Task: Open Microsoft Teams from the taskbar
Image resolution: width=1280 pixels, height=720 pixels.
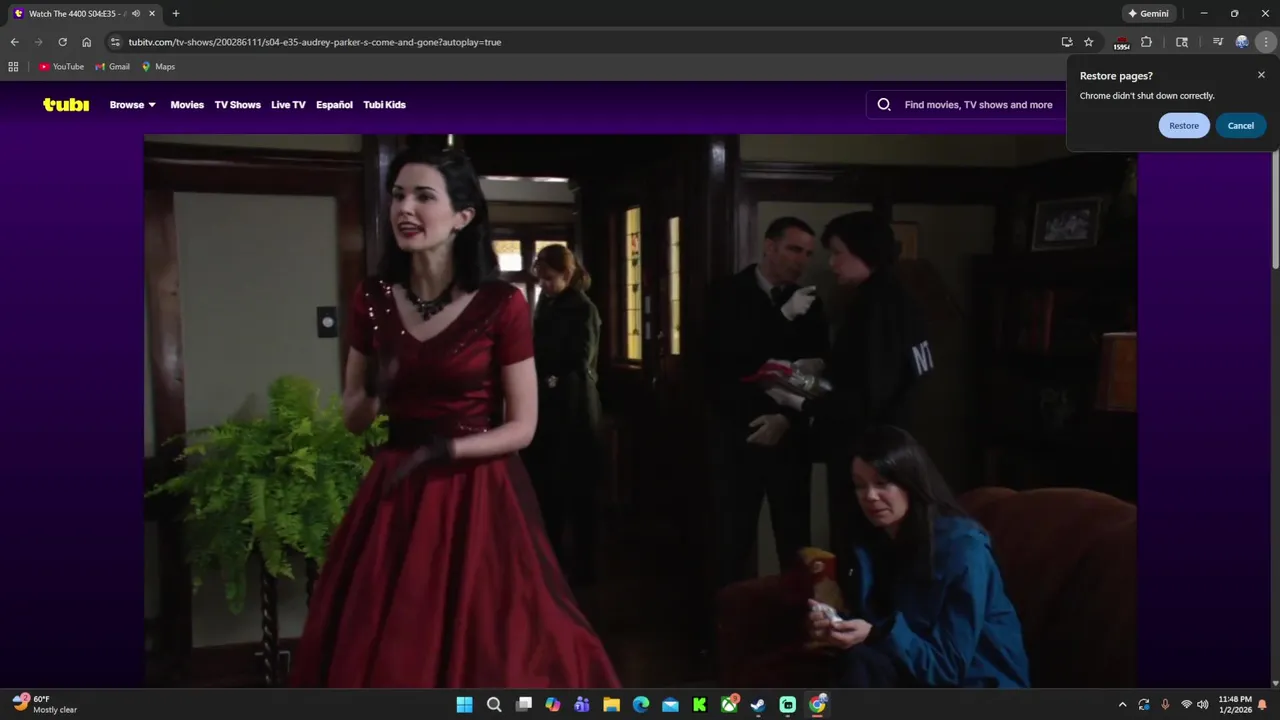Action: coord(582,705)
